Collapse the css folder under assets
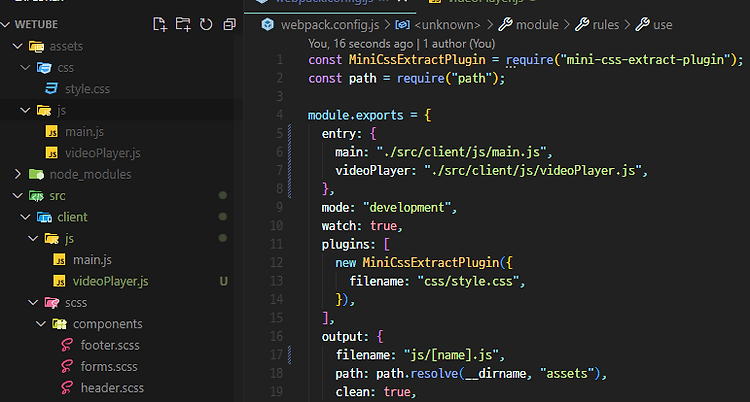Screen dimensions: 750x402 (x=25, y=67)
